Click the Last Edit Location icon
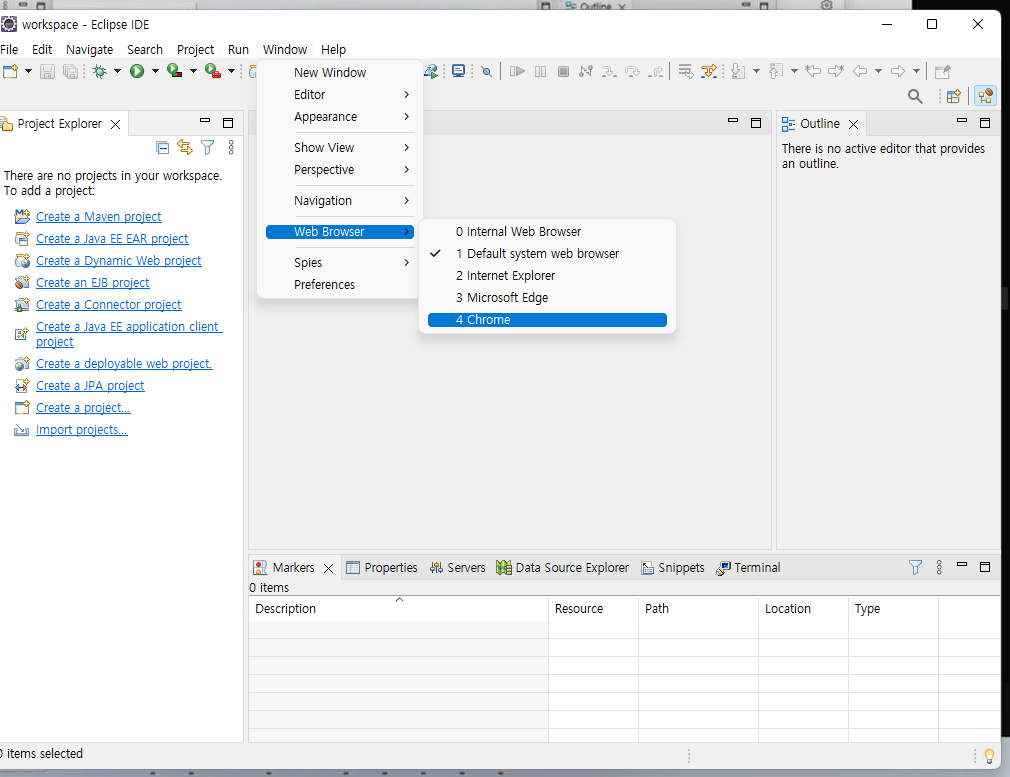 (814, 72)
